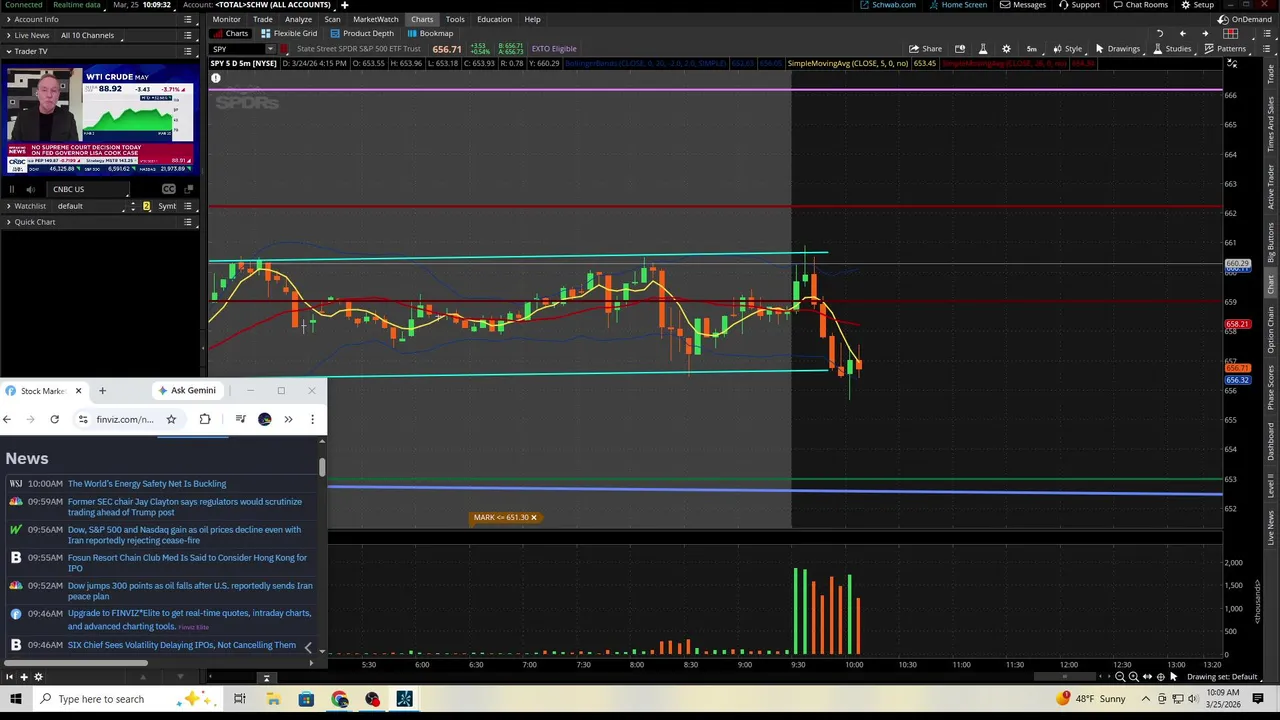Open a new Chrome tab
The image size is (1280, 720).
tap(102, 391)
